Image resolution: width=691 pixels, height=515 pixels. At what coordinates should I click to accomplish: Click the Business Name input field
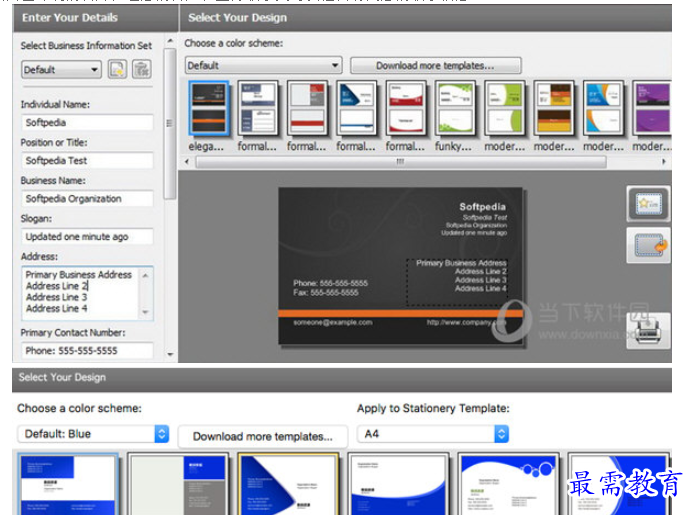[x=87, y=199]
